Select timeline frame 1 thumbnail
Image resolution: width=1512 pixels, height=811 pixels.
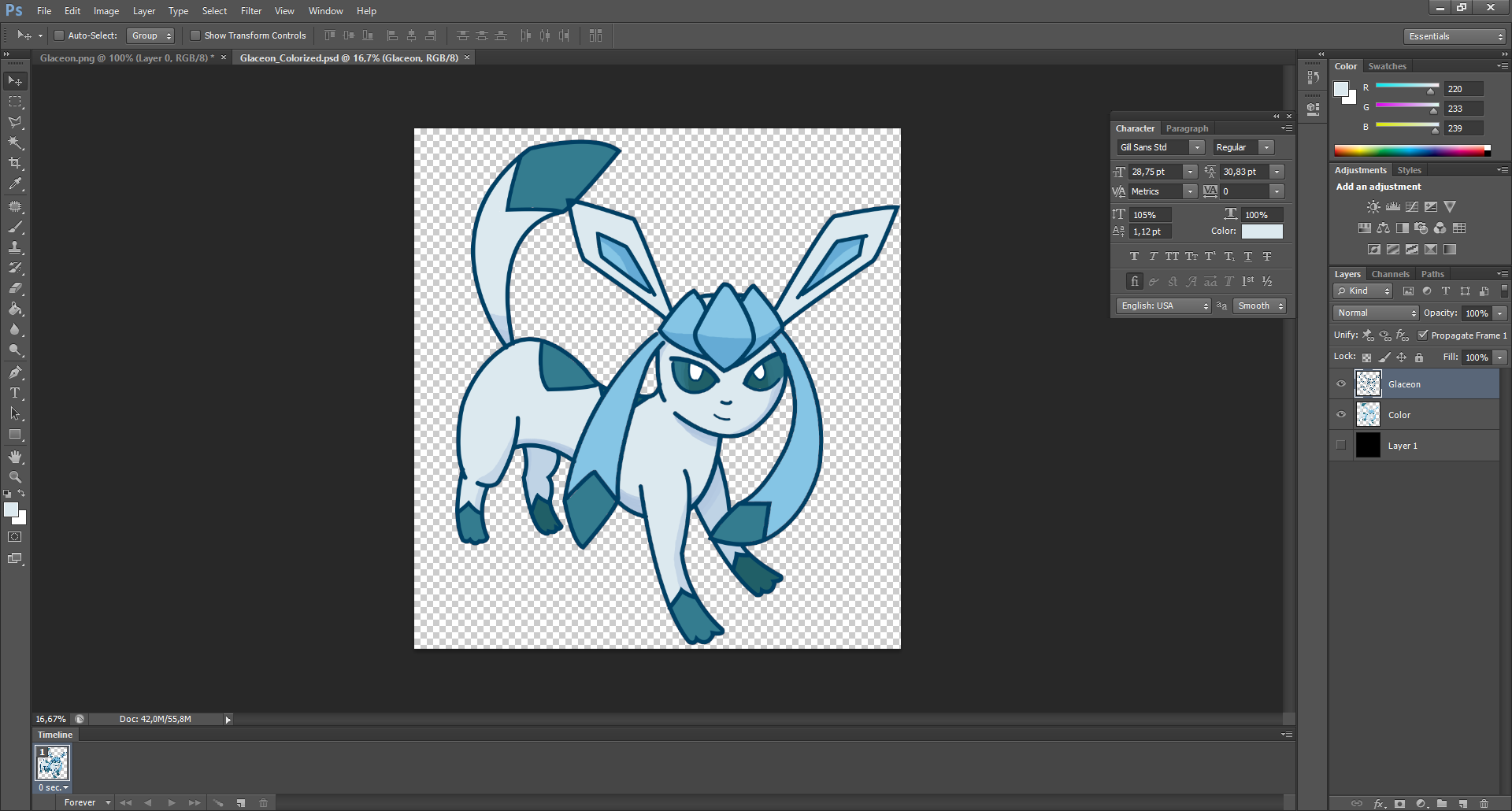coord(53,763)
